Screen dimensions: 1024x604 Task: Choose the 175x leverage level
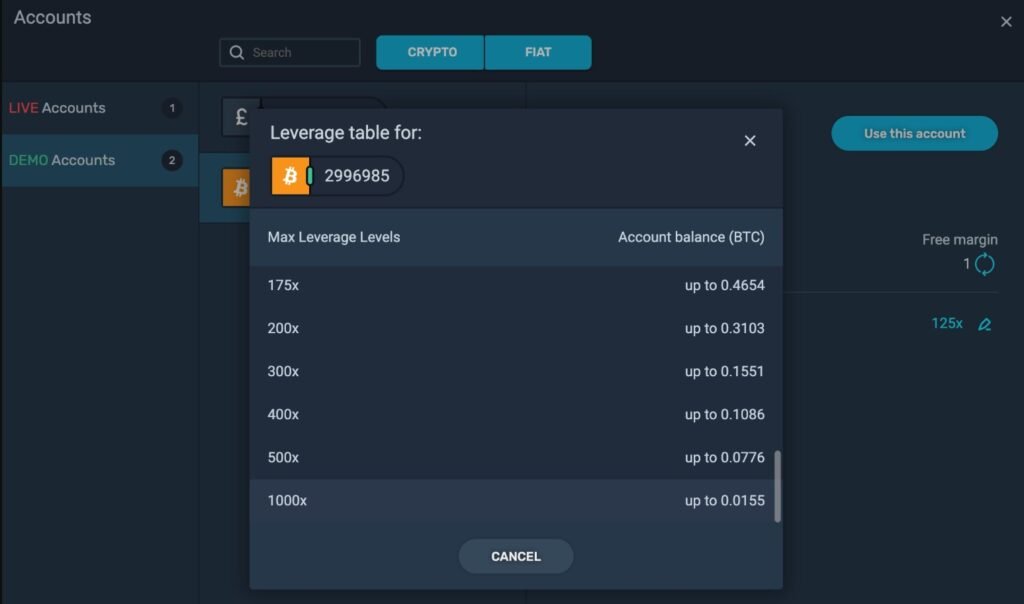[515, 285]
